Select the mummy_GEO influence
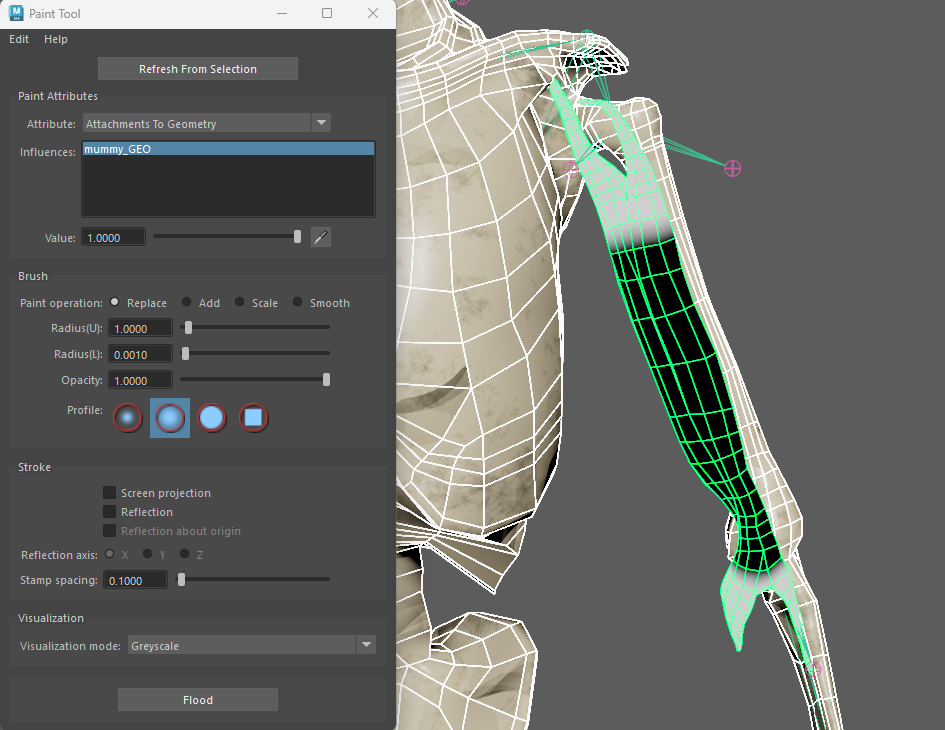The image size is (945, 730). [227, 148]
